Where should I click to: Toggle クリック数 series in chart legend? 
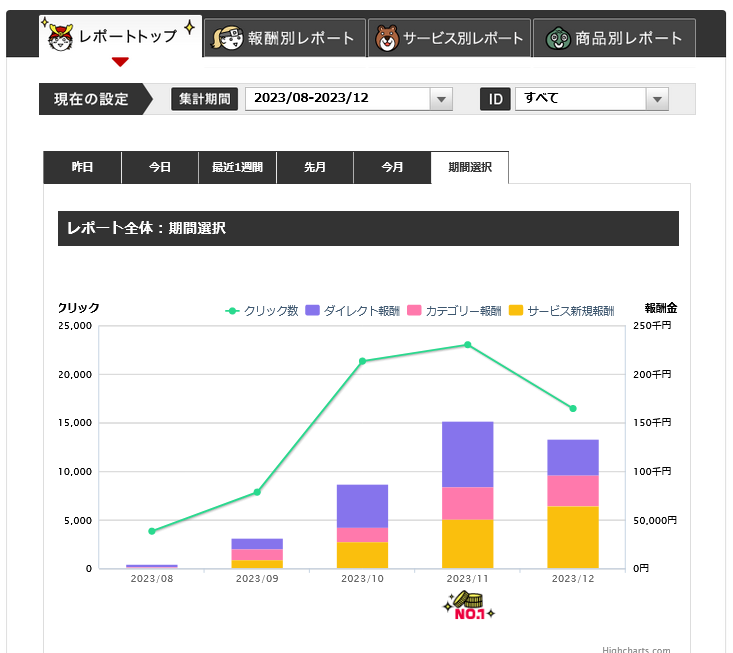[262, 311]
